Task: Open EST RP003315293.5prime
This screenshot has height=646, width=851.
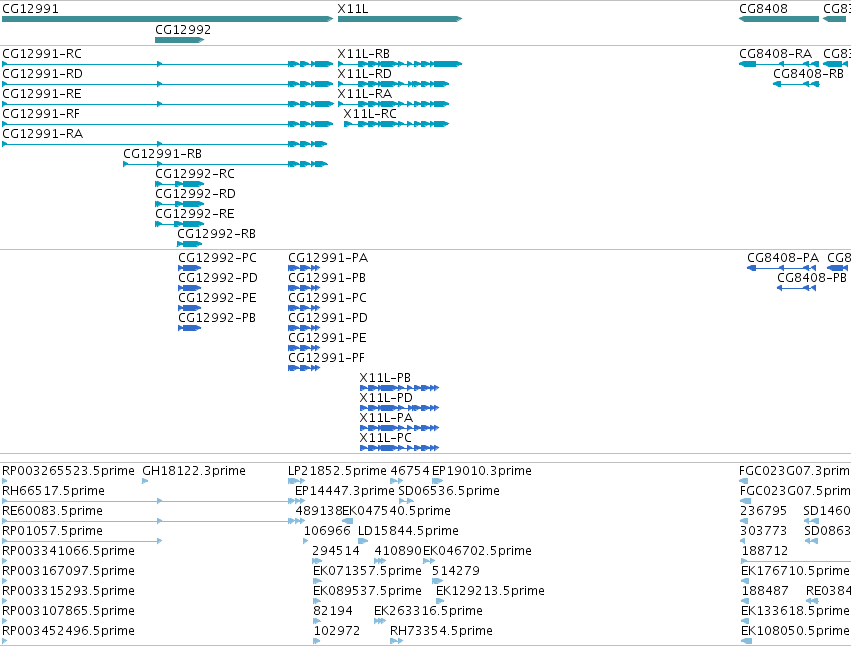Action: tap(68, 592)
